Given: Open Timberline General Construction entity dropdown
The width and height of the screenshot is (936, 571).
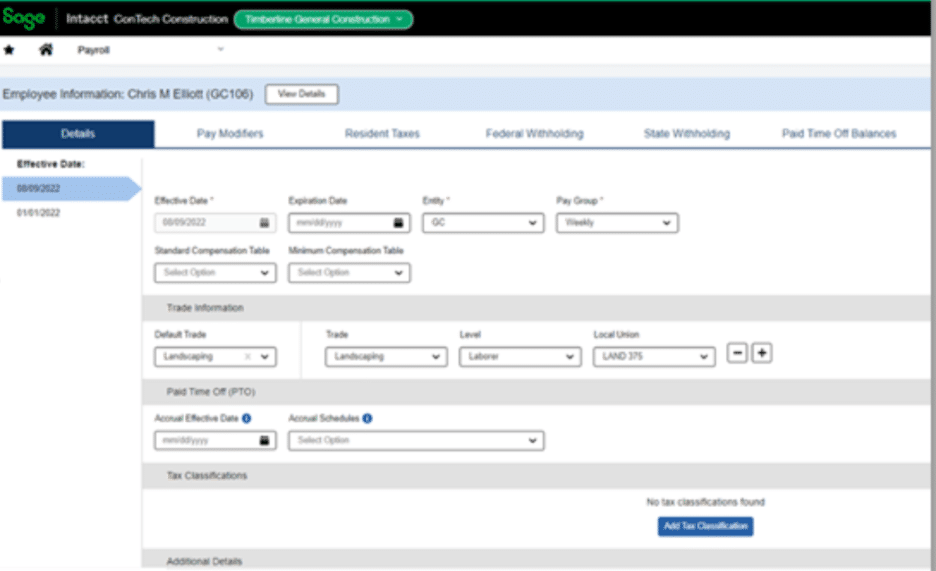Looking at the screenshot, I should click(x=323, y=19).
